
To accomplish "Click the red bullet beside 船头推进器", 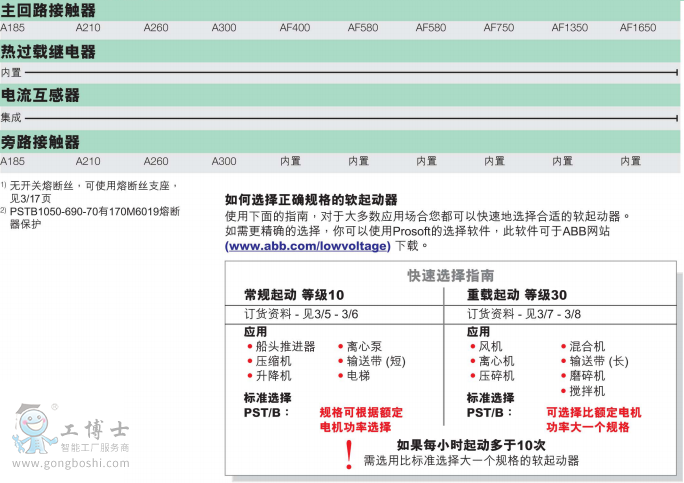I will (250, 347).
